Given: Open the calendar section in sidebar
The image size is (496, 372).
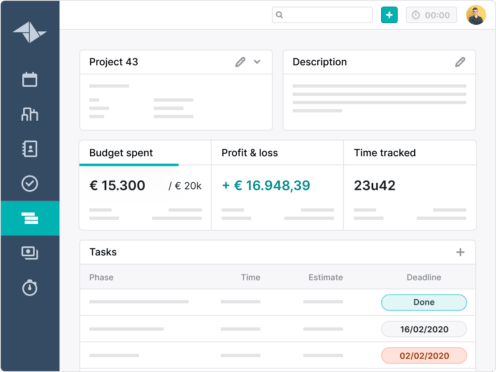Looking at the screenshot, I should (30, 79).
